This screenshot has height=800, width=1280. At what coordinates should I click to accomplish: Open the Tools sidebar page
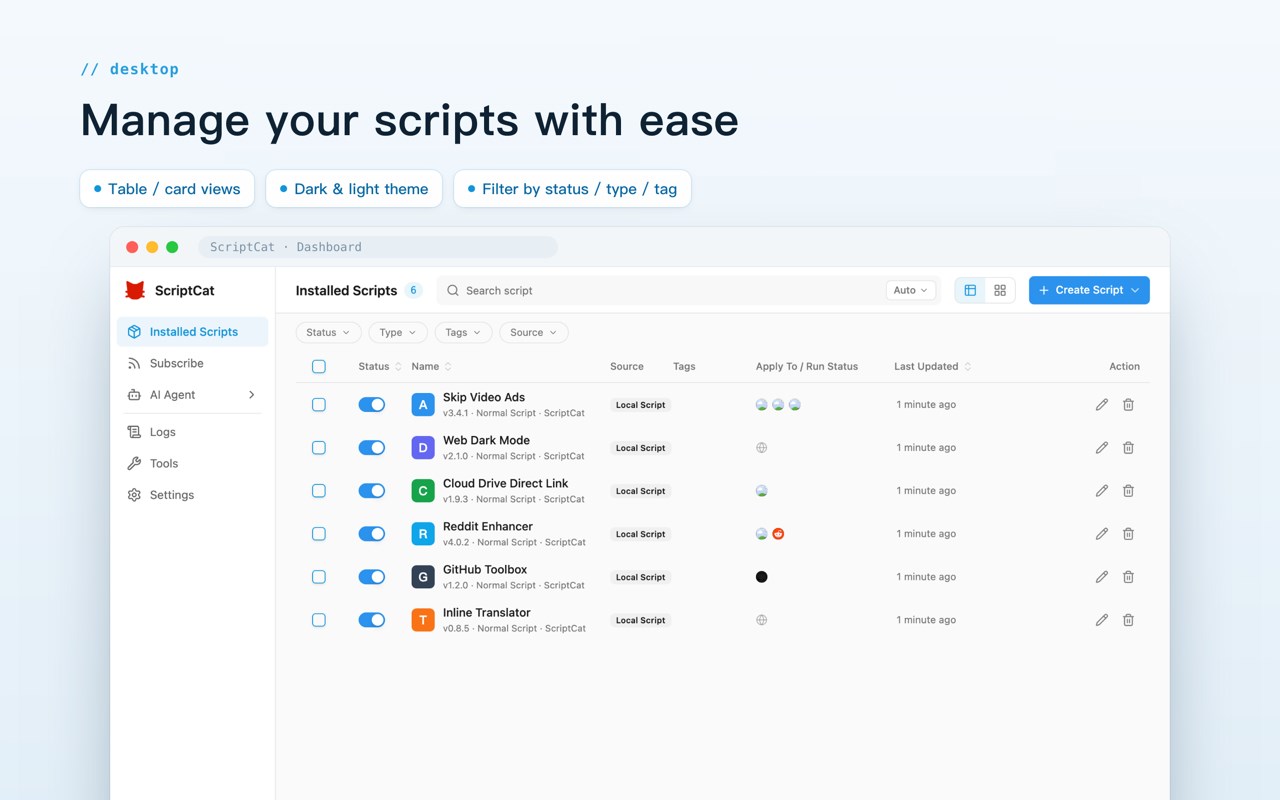tap(193, 464)
